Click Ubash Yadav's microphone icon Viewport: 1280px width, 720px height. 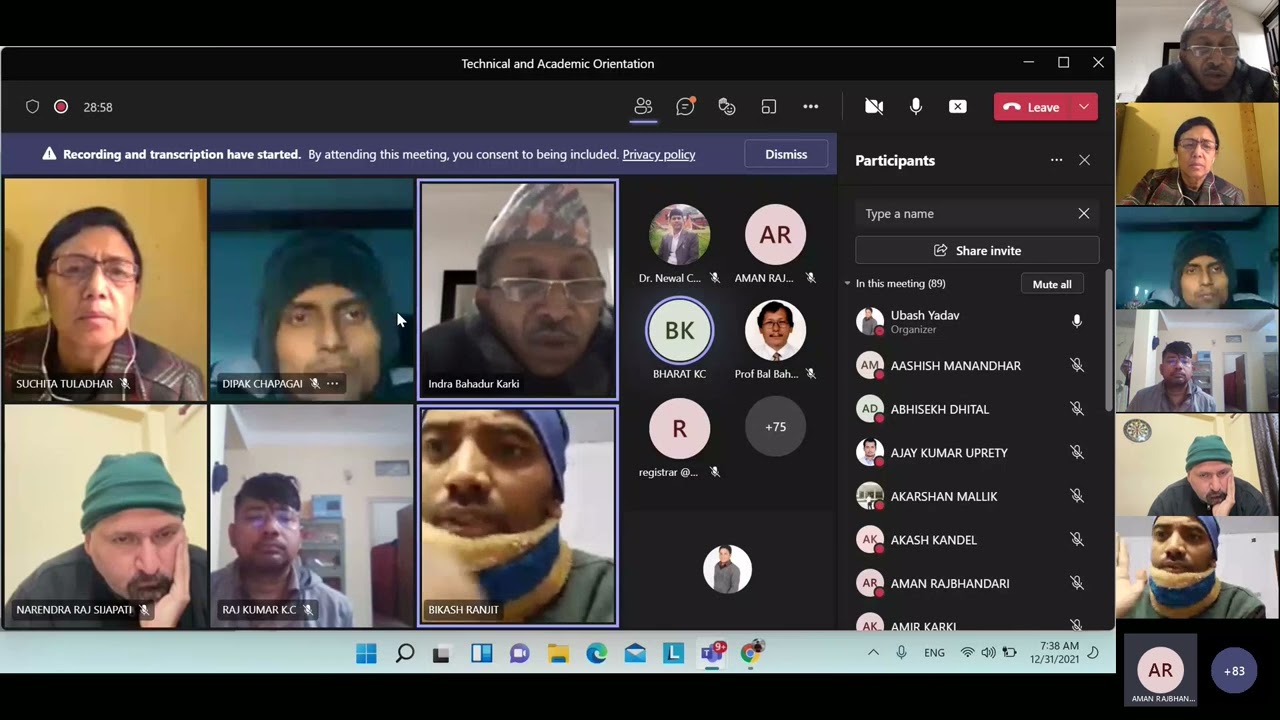pyautogui.click(x=1077, y=321)
